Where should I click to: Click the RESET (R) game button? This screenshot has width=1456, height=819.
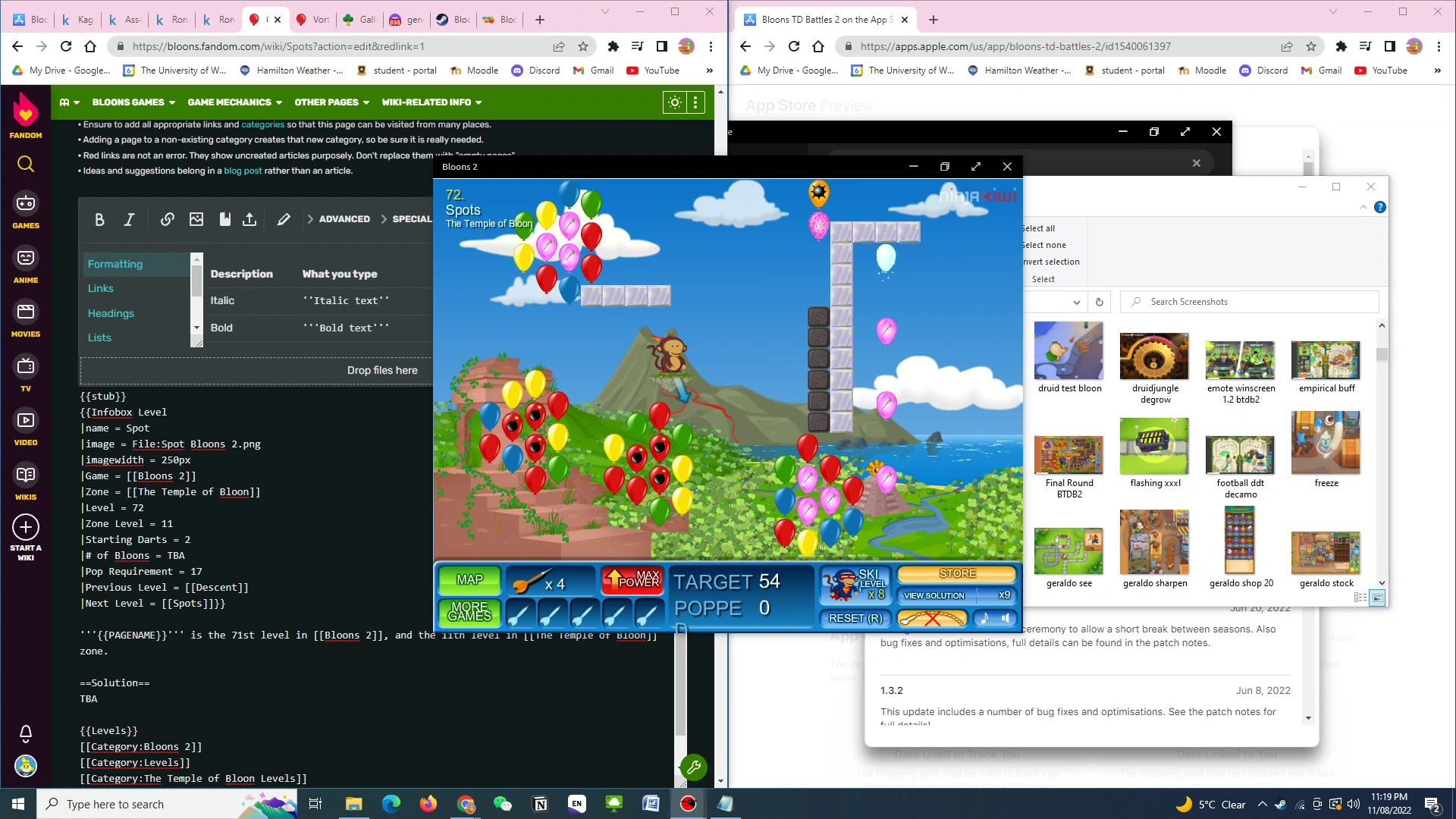[855, 618]
